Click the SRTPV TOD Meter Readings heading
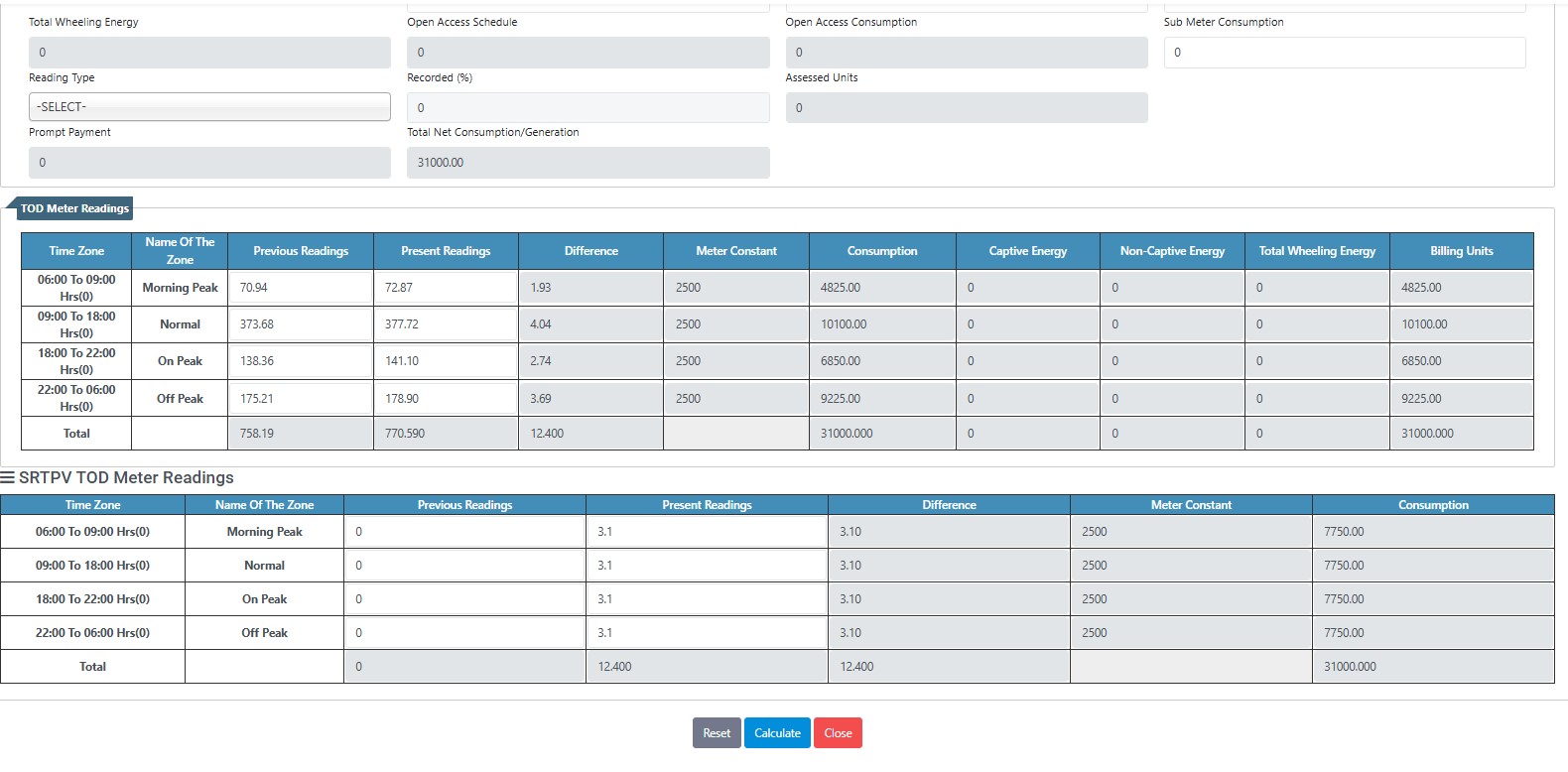1568x772 pixels. pos(126,478)
